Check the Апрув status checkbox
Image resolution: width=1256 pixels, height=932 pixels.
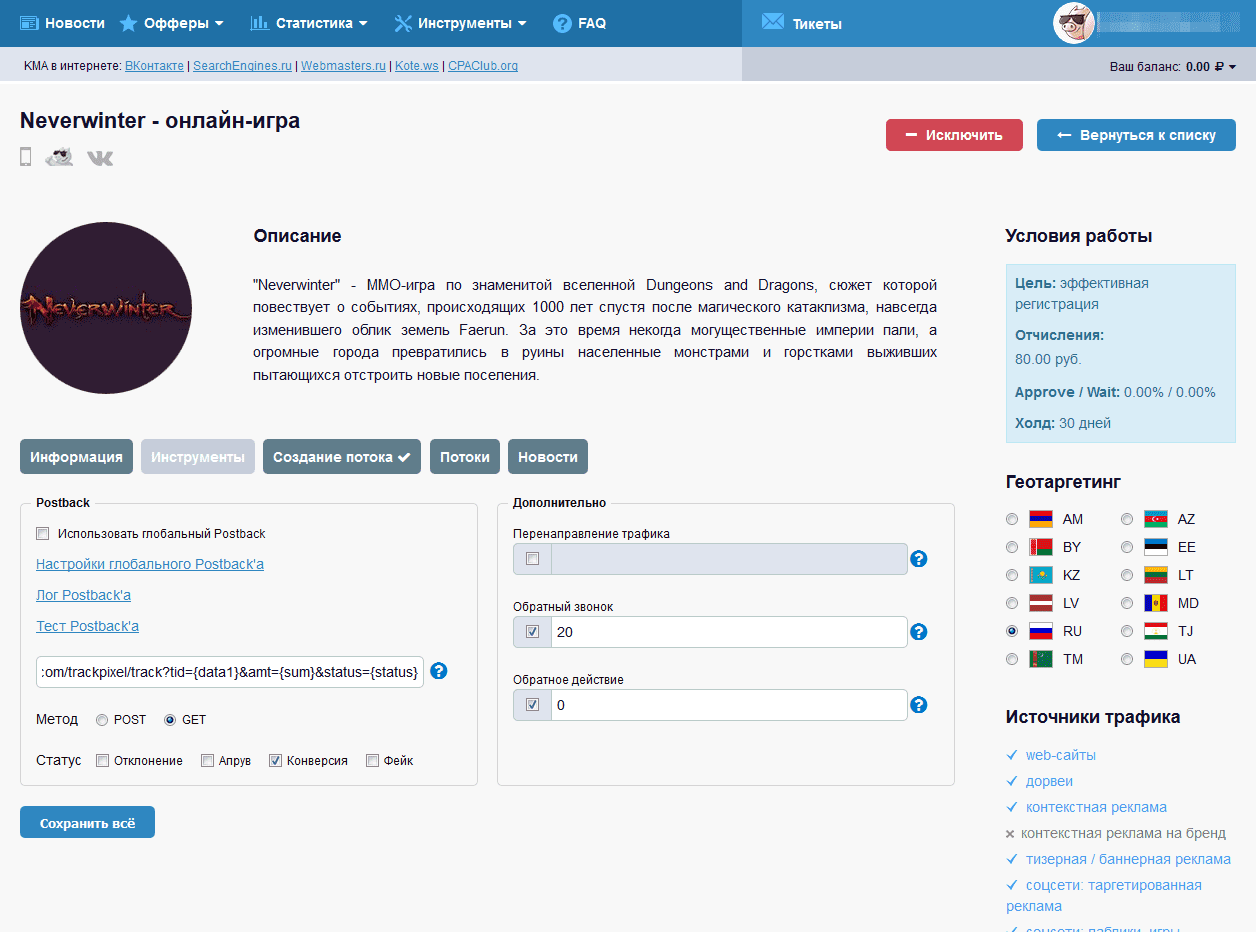(207, 760)
